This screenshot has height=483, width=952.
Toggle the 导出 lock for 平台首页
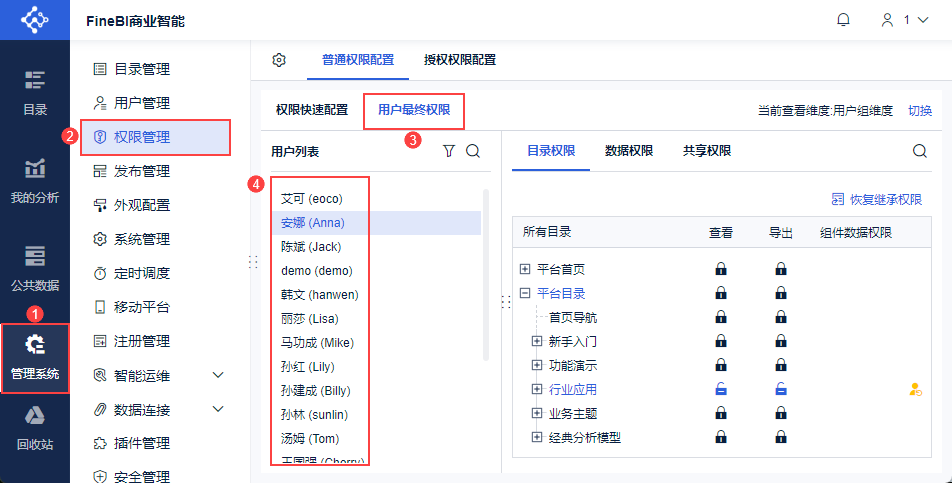781,269
